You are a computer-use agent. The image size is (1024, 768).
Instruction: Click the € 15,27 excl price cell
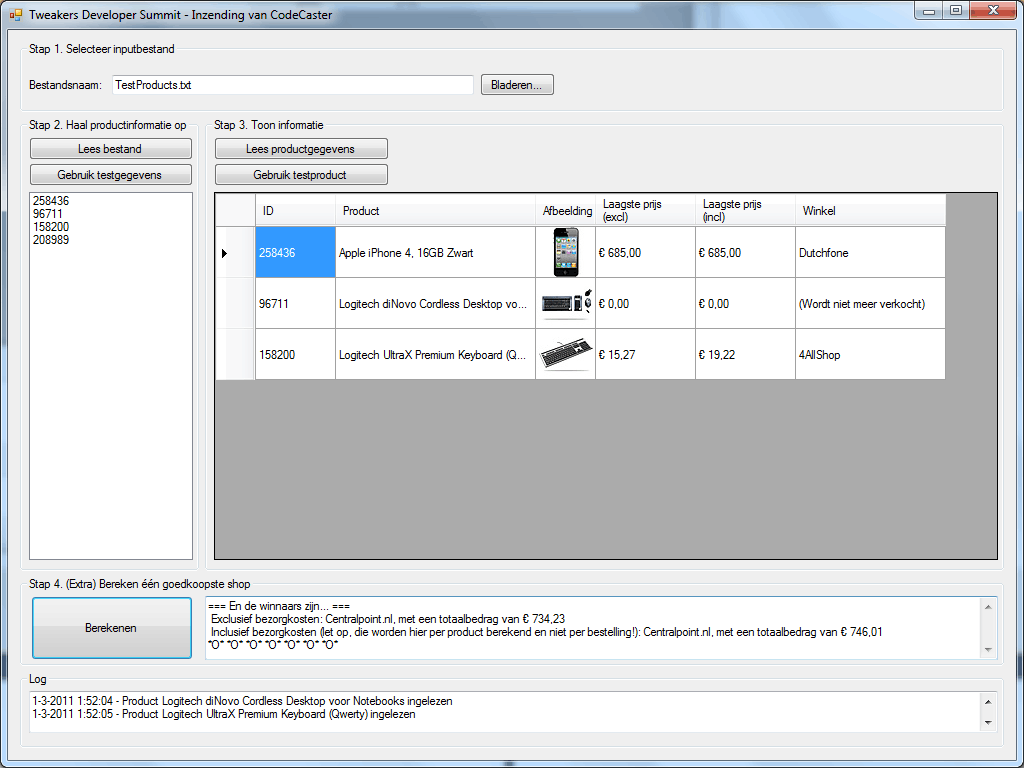[x=645, y=354]
